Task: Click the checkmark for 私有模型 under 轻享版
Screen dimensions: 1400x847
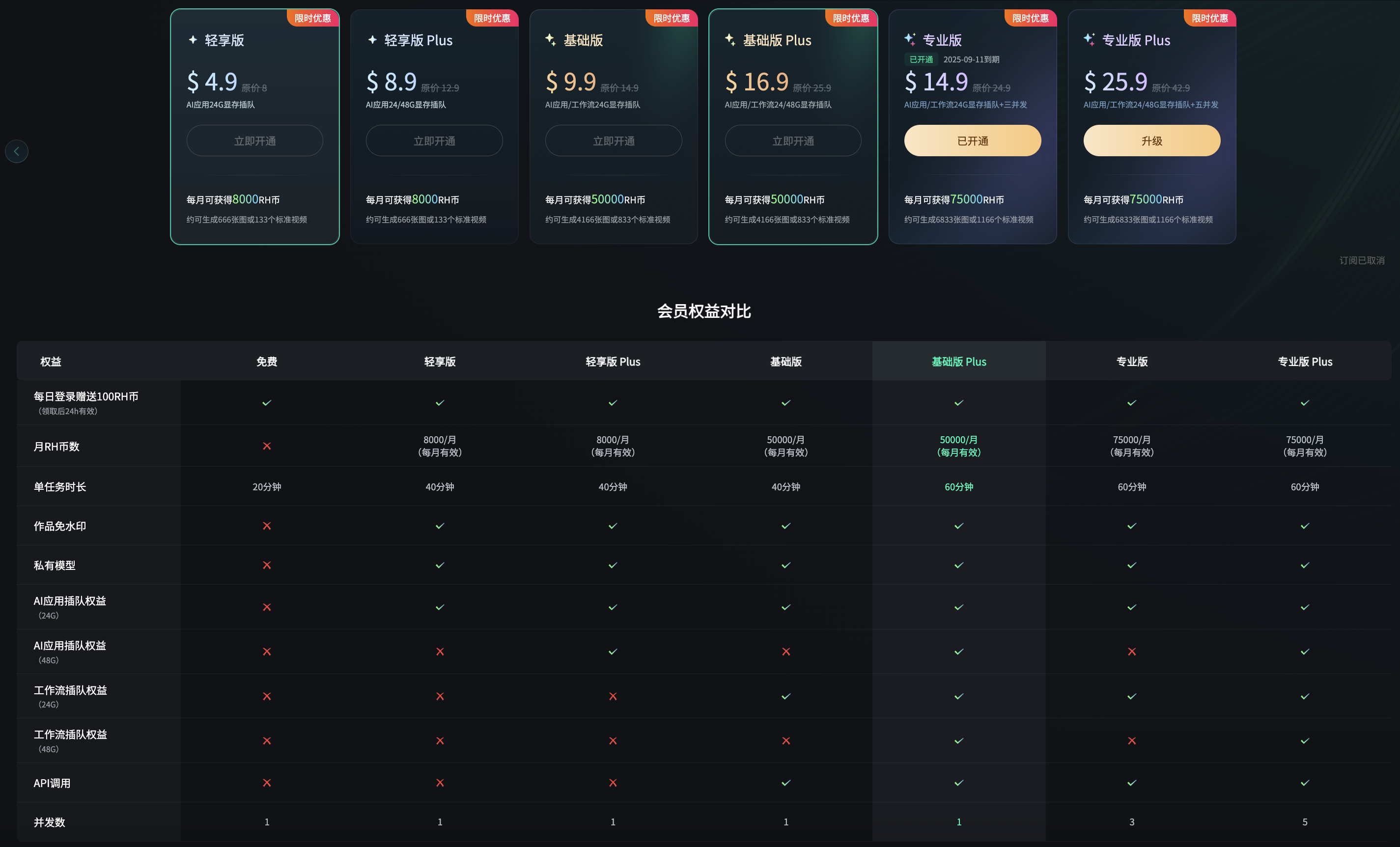Action: tap(440, 565)
